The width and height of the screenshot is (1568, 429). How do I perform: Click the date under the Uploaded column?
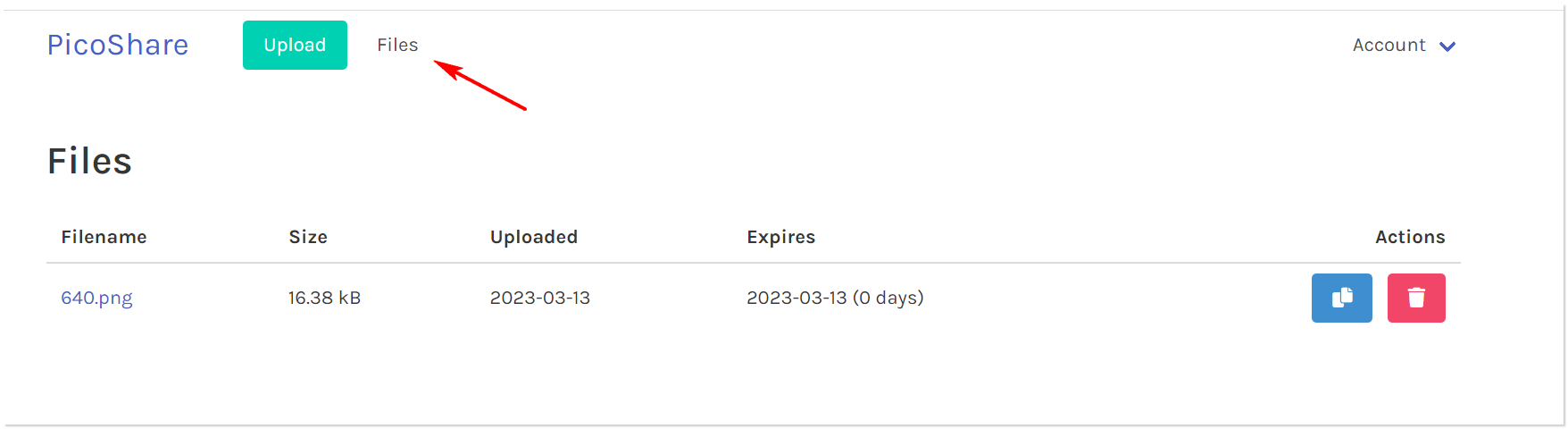540,298
